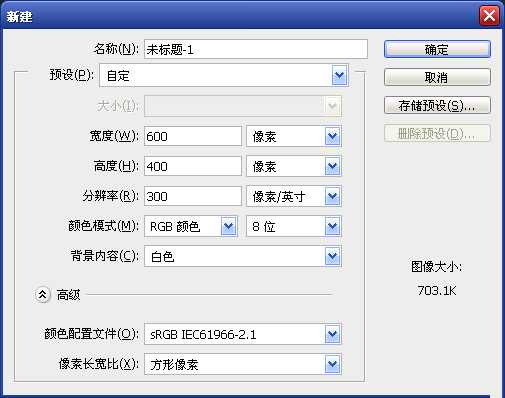
Task: Click the 新建 title text
Action: point(19,16)
